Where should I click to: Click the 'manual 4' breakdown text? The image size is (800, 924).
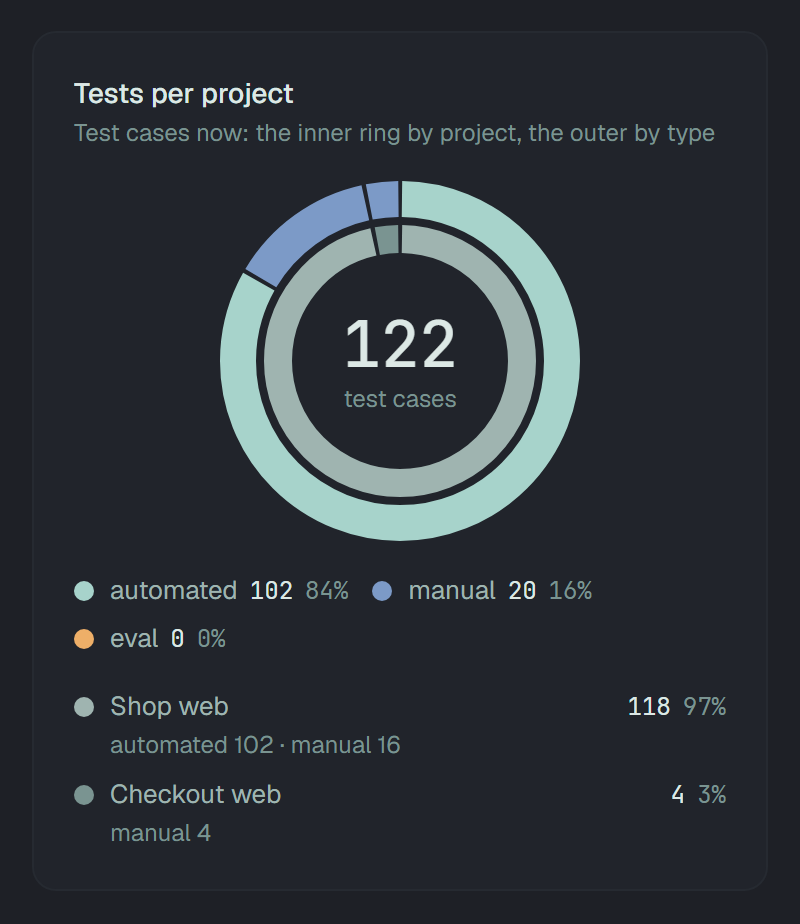click(160, 833)
